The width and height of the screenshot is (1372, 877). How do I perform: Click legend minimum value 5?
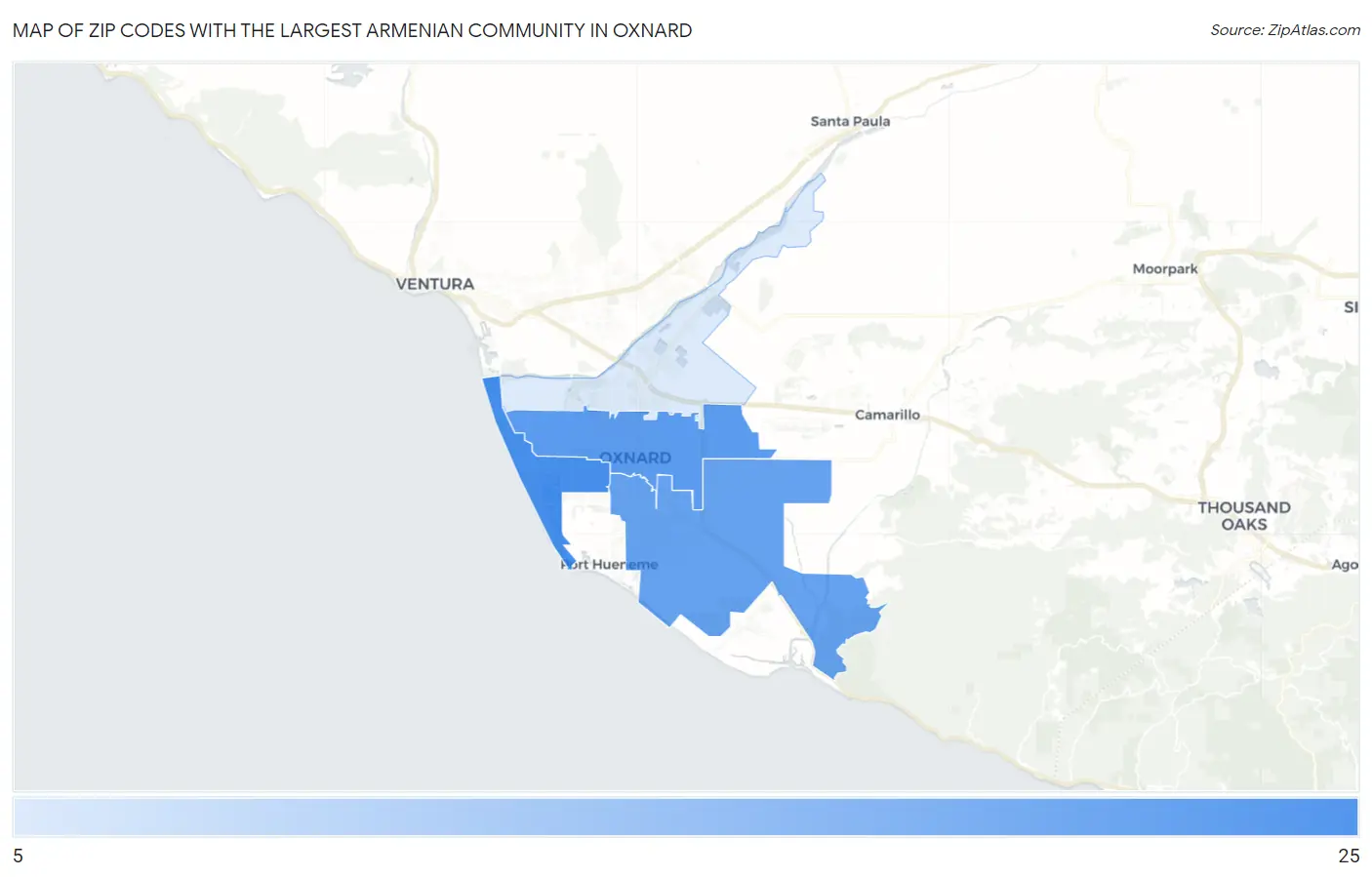(x=18, y=856)
